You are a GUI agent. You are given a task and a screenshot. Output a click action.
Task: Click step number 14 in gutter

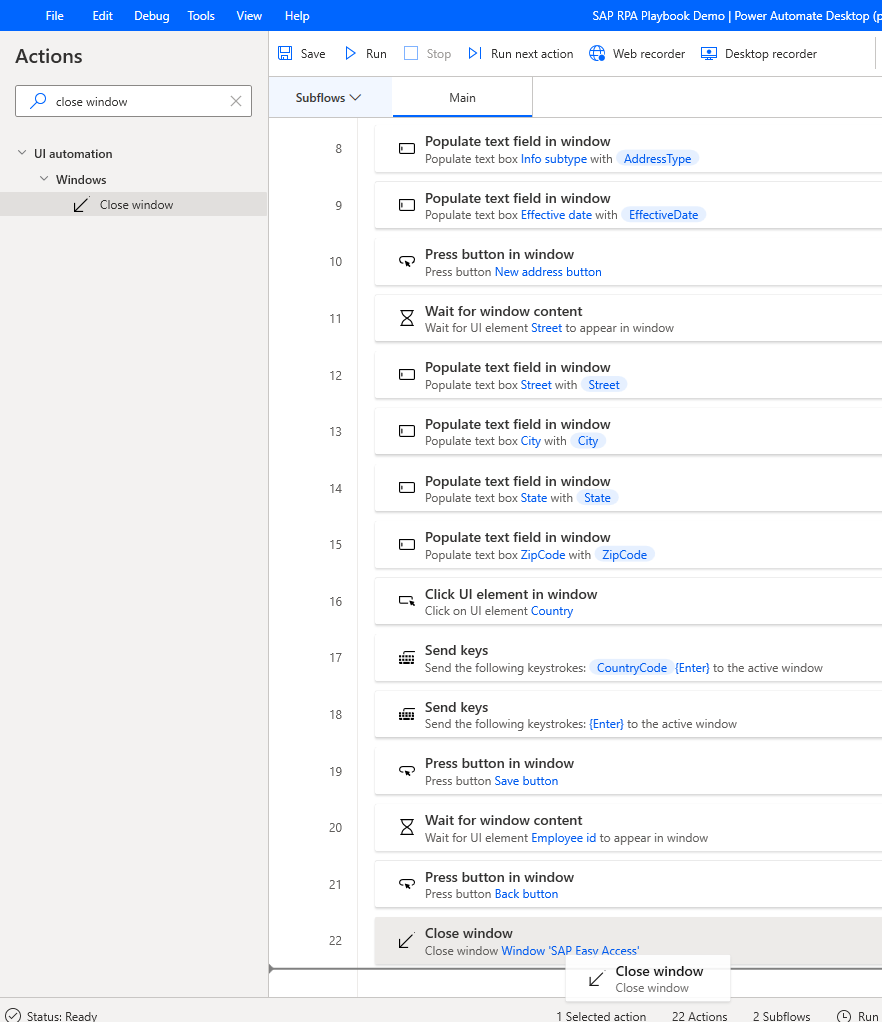tap(335, 488)
